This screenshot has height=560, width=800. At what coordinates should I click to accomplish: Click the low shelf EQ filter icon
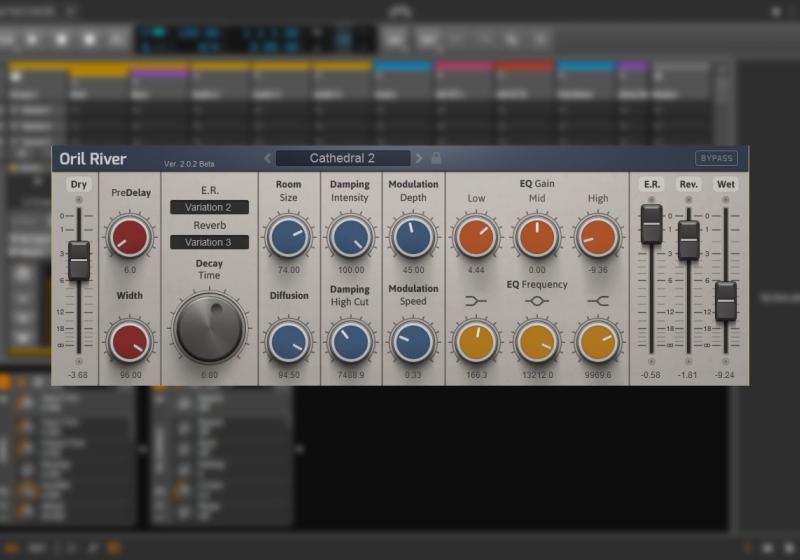[x=476, y=300]
